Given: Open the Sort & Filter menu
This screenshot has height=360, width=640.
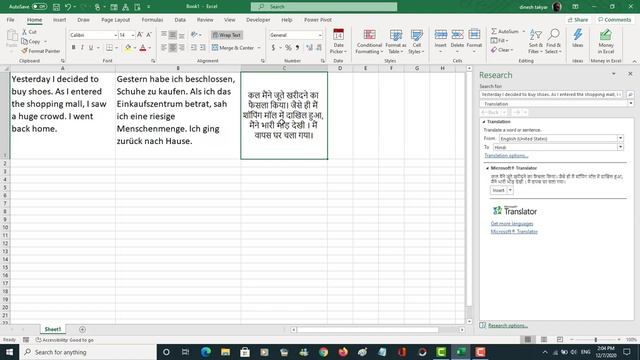Looking at the screenshot, I should (536, 41).
